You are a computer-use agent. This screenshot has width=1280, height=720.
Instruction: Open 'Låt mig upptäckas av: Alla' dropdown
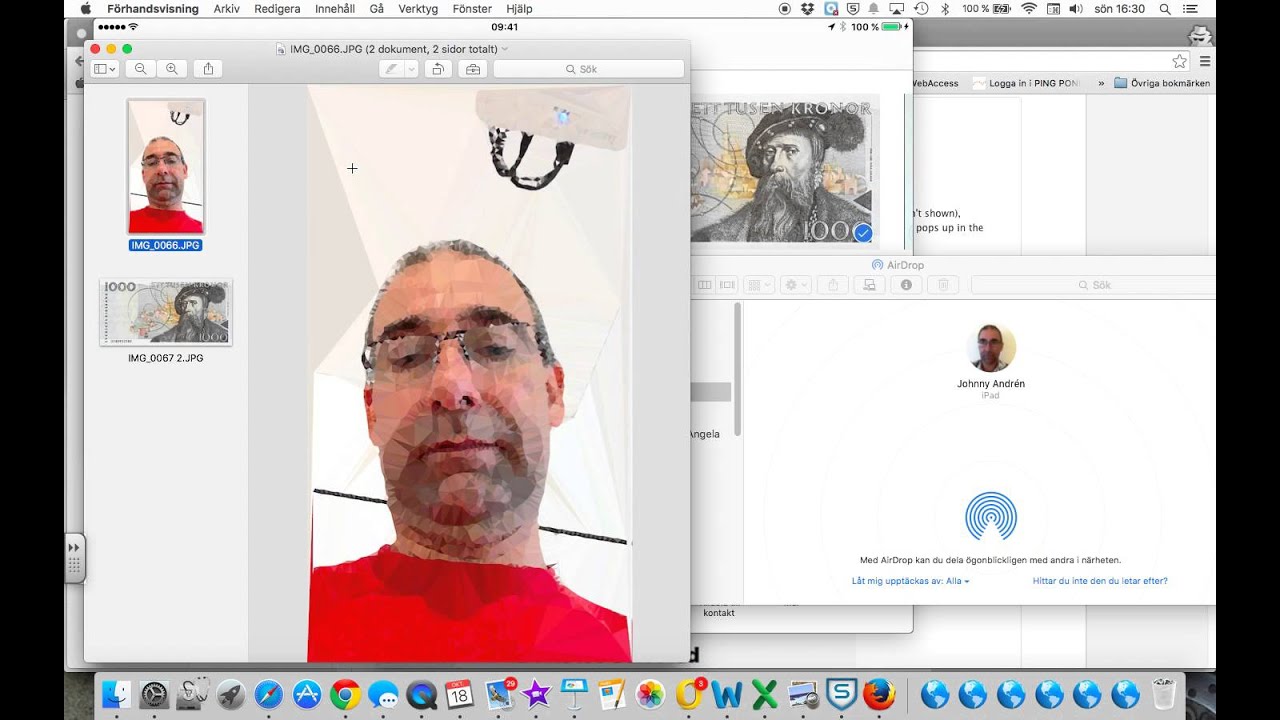coord(910,581)
